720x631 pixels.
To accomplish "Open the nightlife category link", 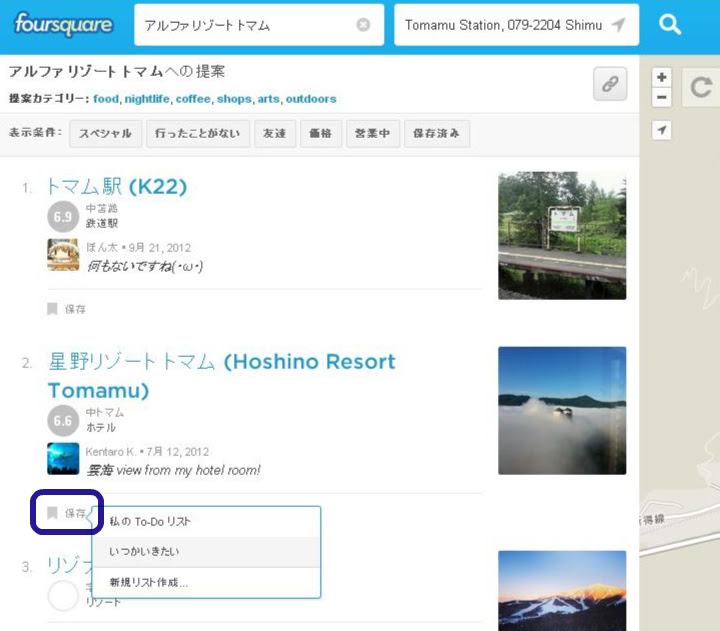I will coord(147,99).
